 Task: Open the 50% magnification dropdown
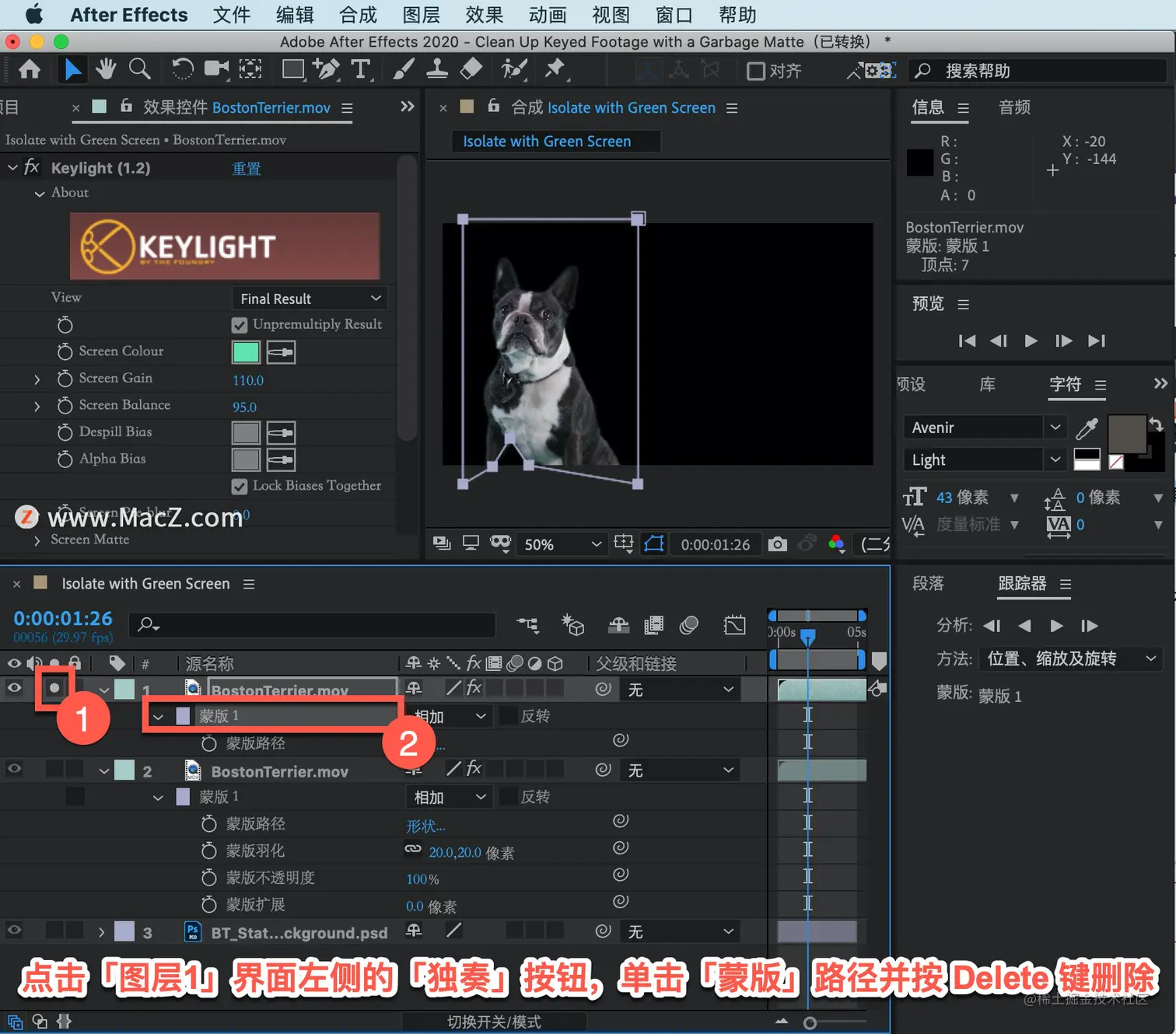(562, 544)
